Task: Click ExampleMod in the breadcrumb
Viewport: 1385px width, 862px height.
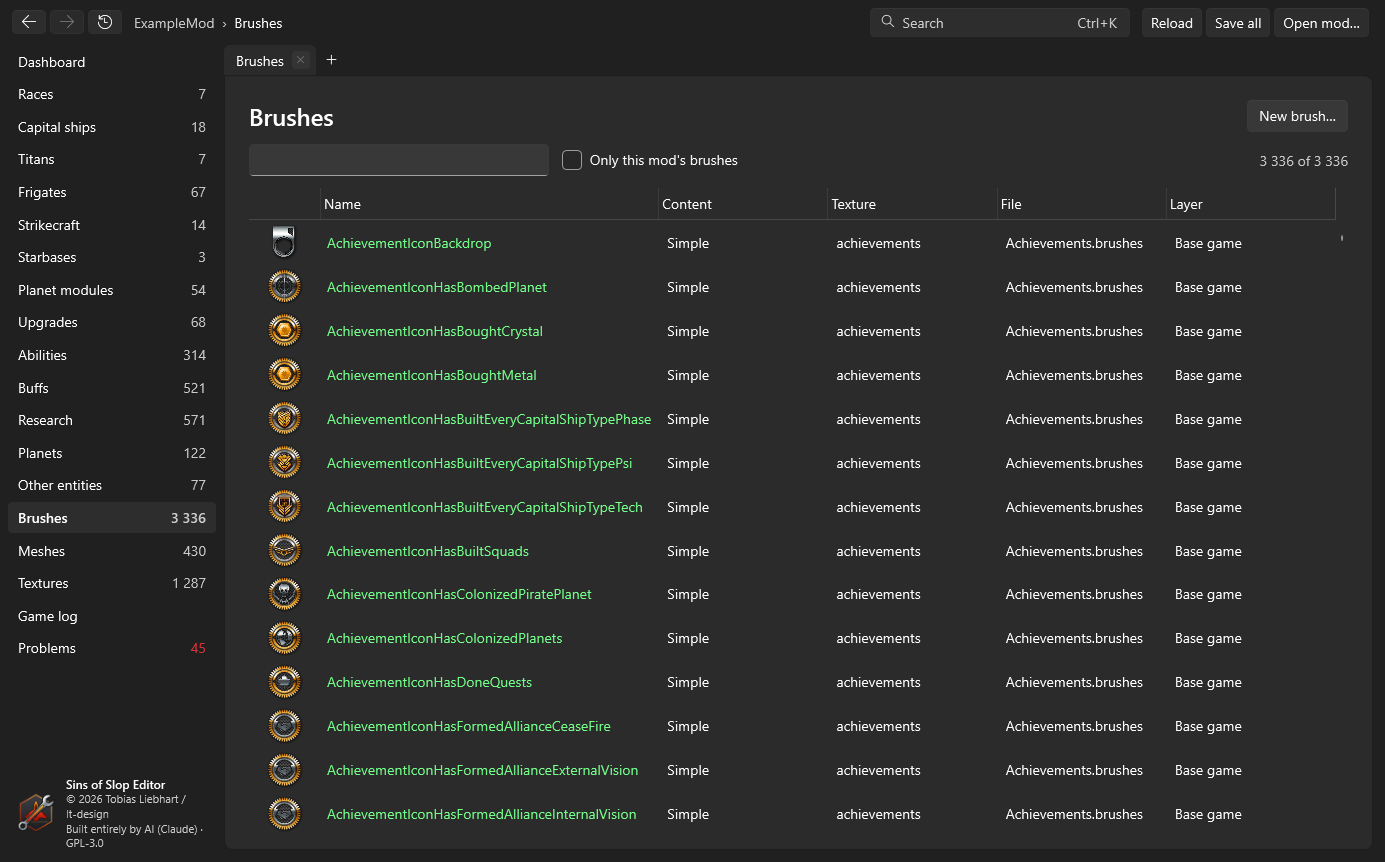Action: point(174,23)
